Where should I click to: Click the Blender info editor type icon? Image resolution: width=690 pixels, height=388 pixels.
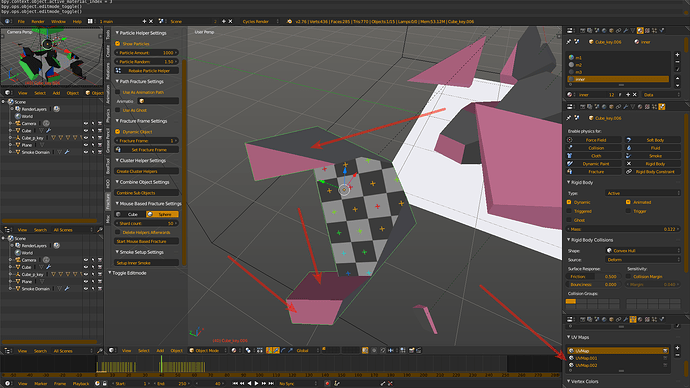click(x=7, y=21)
